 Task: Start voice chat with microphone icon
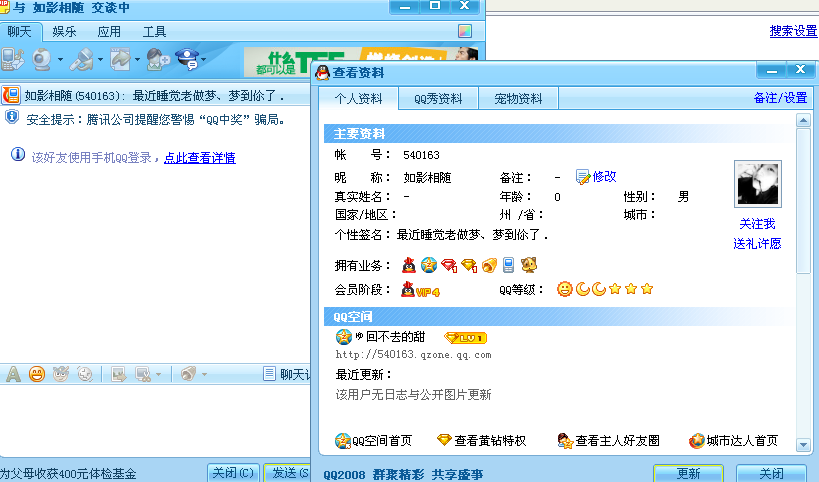pyautogui.click(x=82, y=60)
